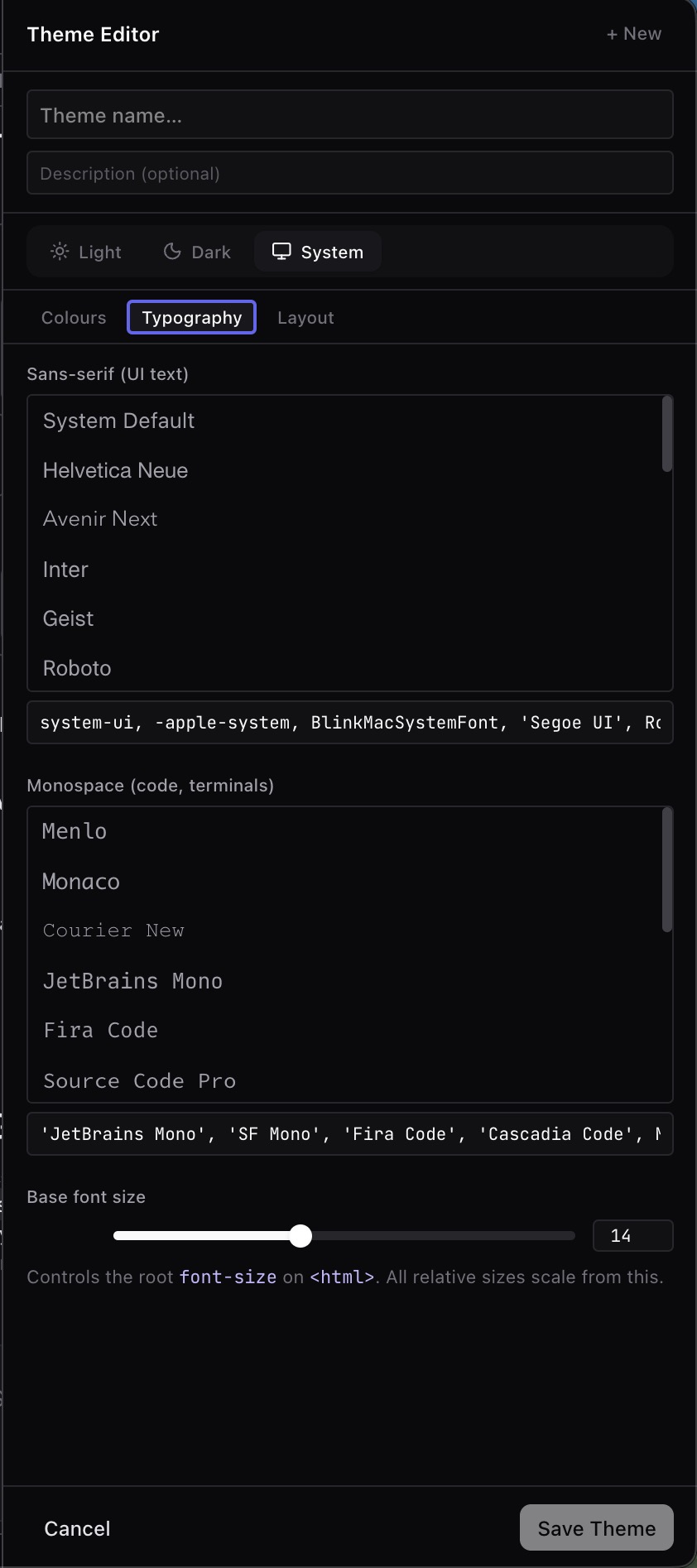Pick Fira Code from the monospace list
Viewport: 697px width, 1568px height.
click(x=100, y=1030)
